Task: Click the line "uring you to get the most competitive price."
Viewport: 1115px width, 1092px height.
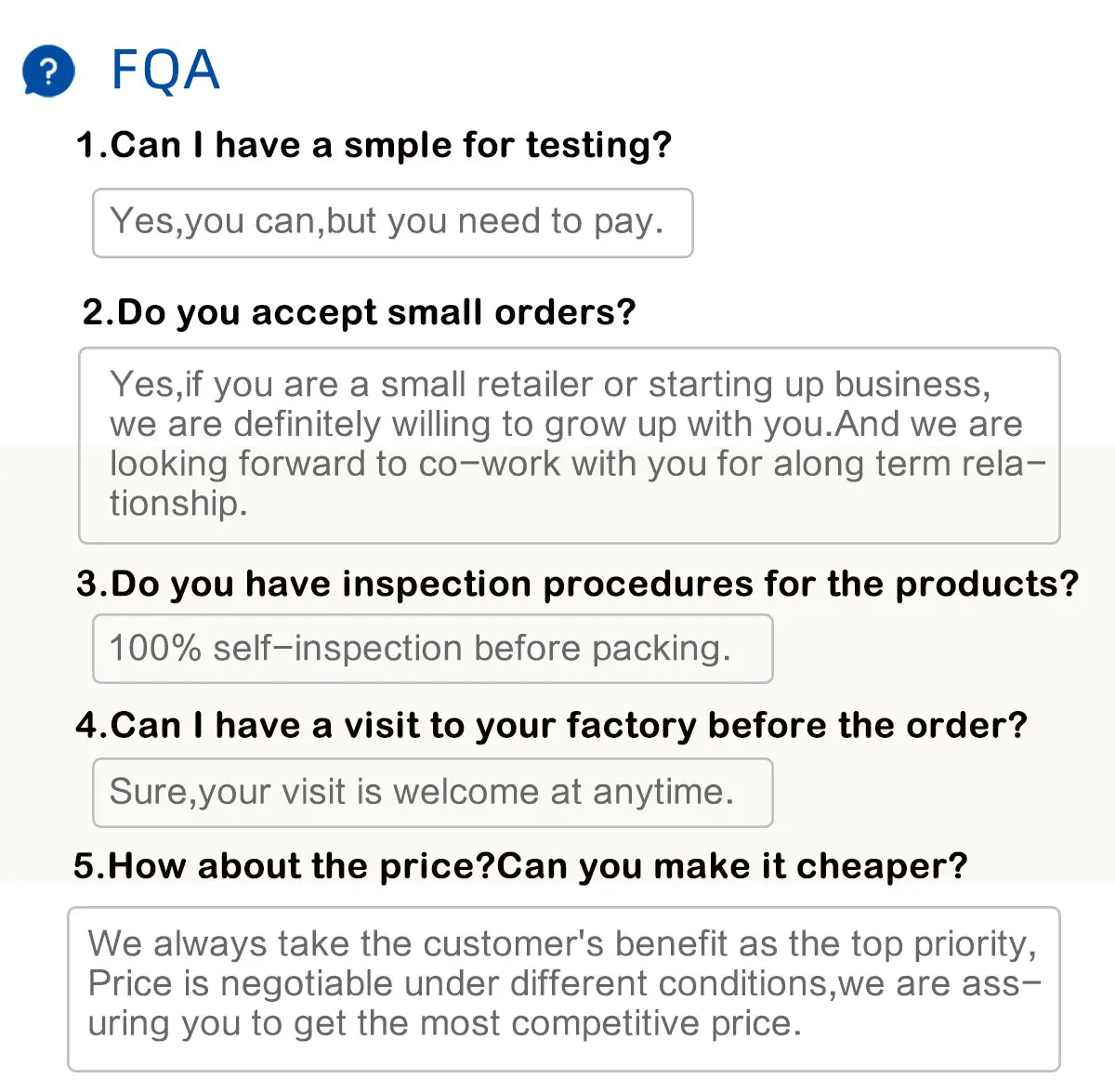Action: [x=444, y=1023]
